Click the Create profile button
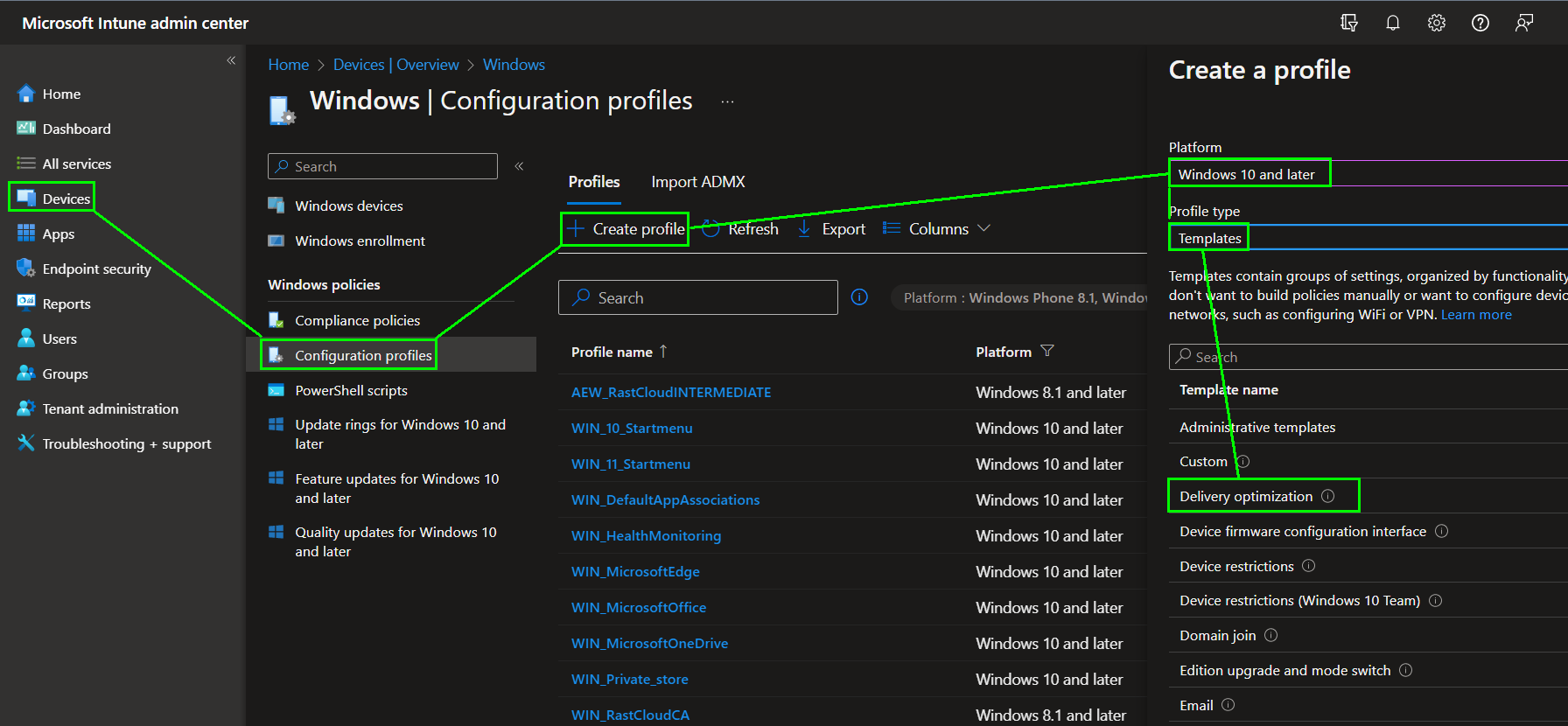Screen dimensions: 1568x726 [625, 229]
